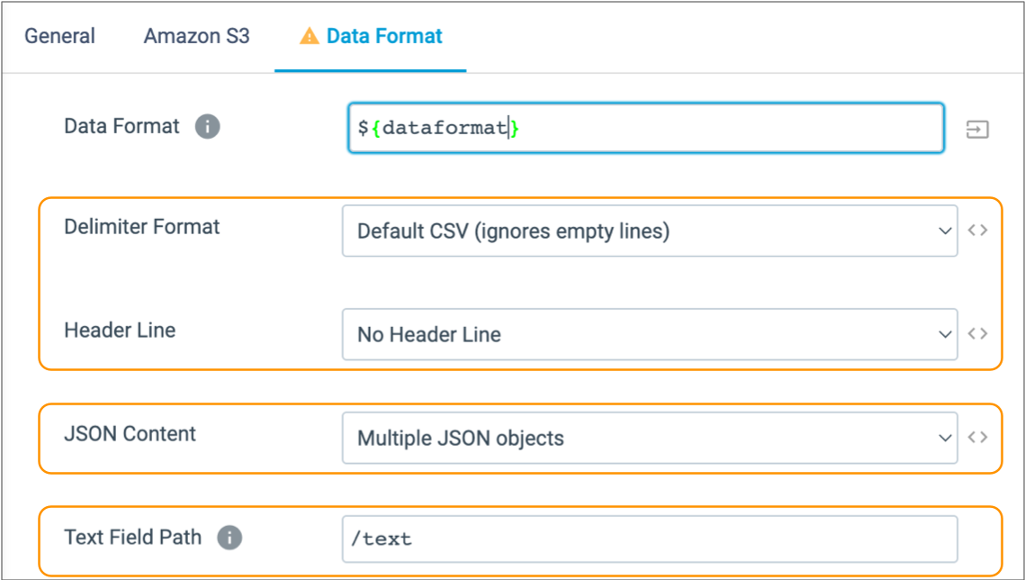Switch to the Amazon S3 tab
Viewport: 1025px width, 580px height.
(196, 35)
